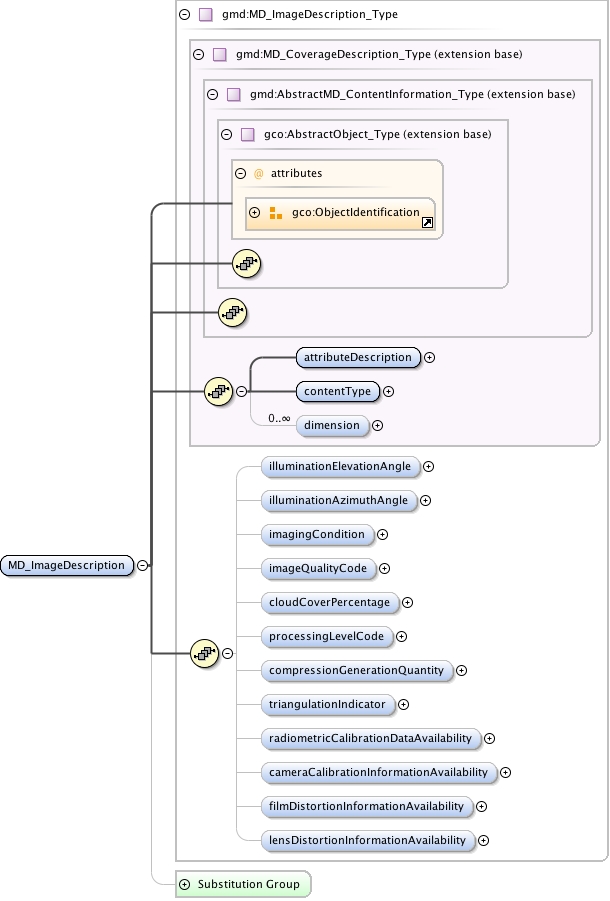Expand the triangulationIndicator element

coord(403,704)
